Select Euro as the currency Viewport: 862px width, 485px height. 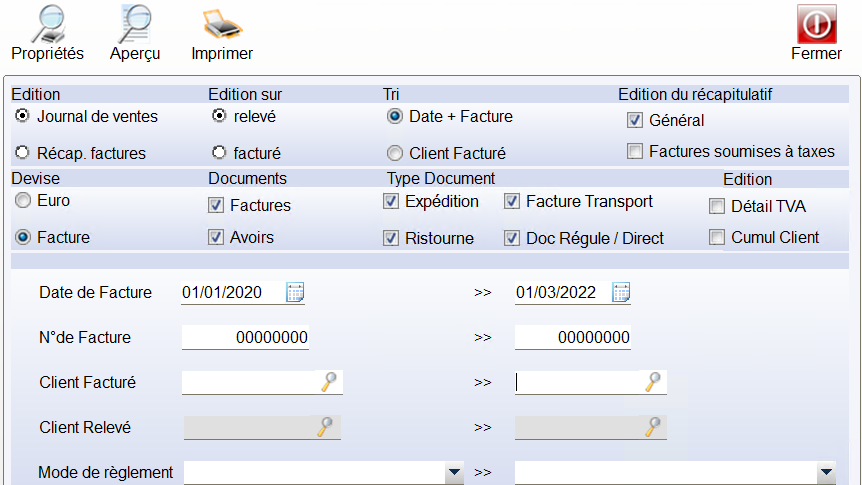(x=23, y=201)
